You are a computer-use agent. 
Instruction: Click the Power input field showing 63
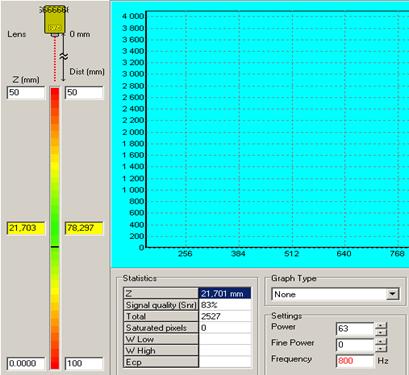tap(355, 329)
